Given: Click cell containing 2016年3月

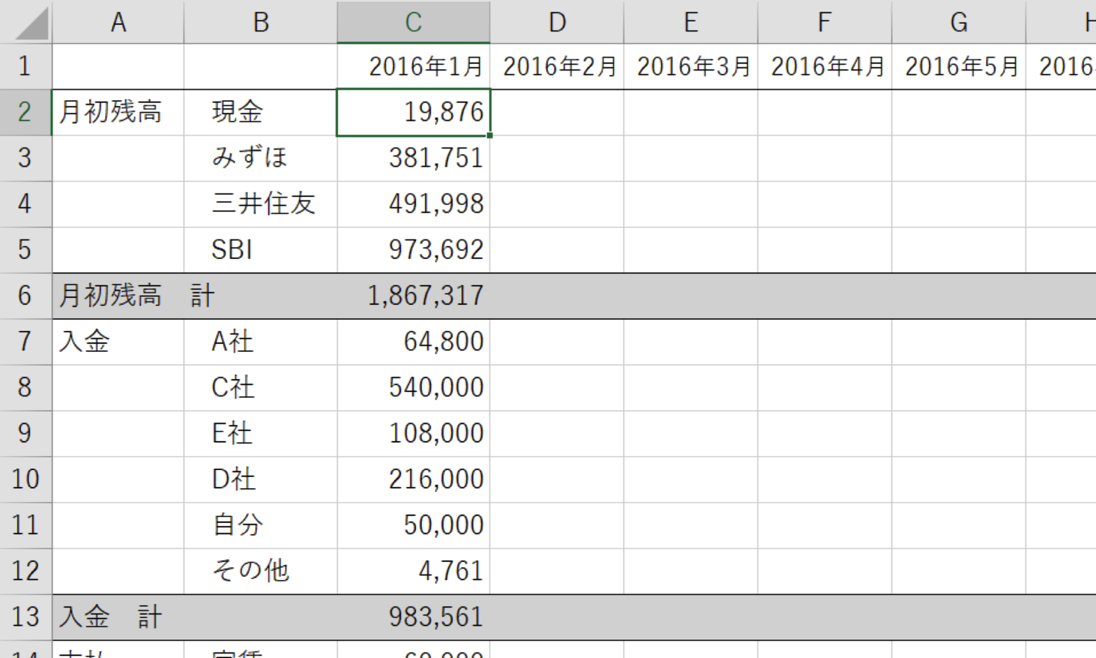Looking at the screenshot, I should coord(691,66).
